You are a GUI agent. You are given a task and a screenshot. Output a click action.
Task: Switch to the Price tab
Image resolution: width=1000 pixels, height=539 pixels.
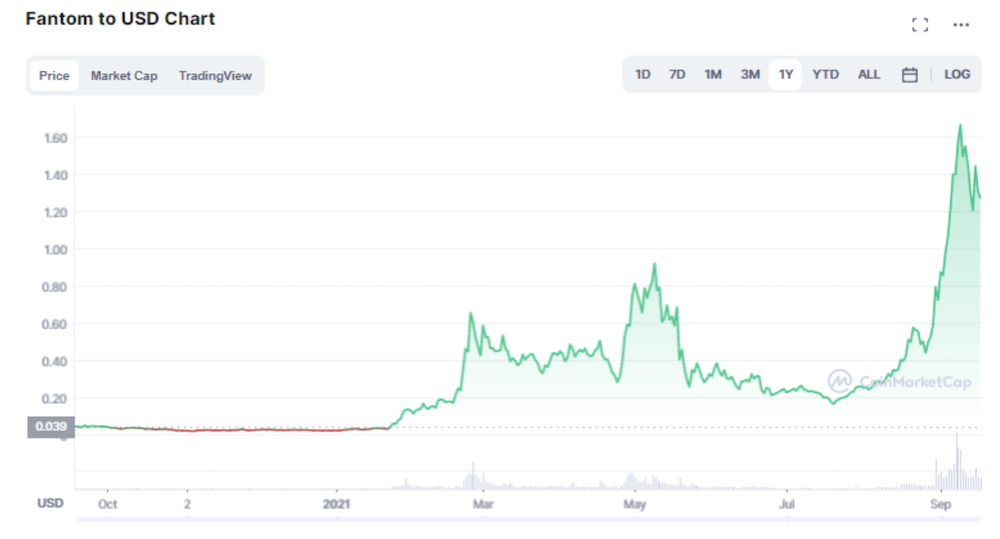54,76
